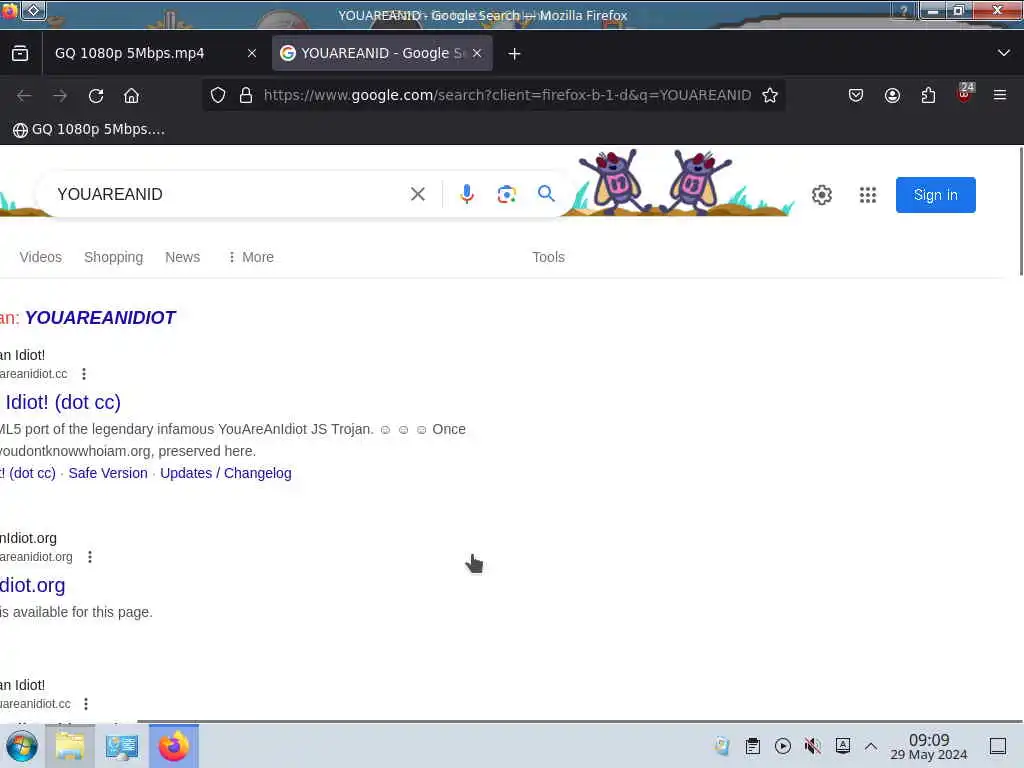Open the diot.org result title link
This screenshot has height=768, width=1024.
click(x=33, y=585)
